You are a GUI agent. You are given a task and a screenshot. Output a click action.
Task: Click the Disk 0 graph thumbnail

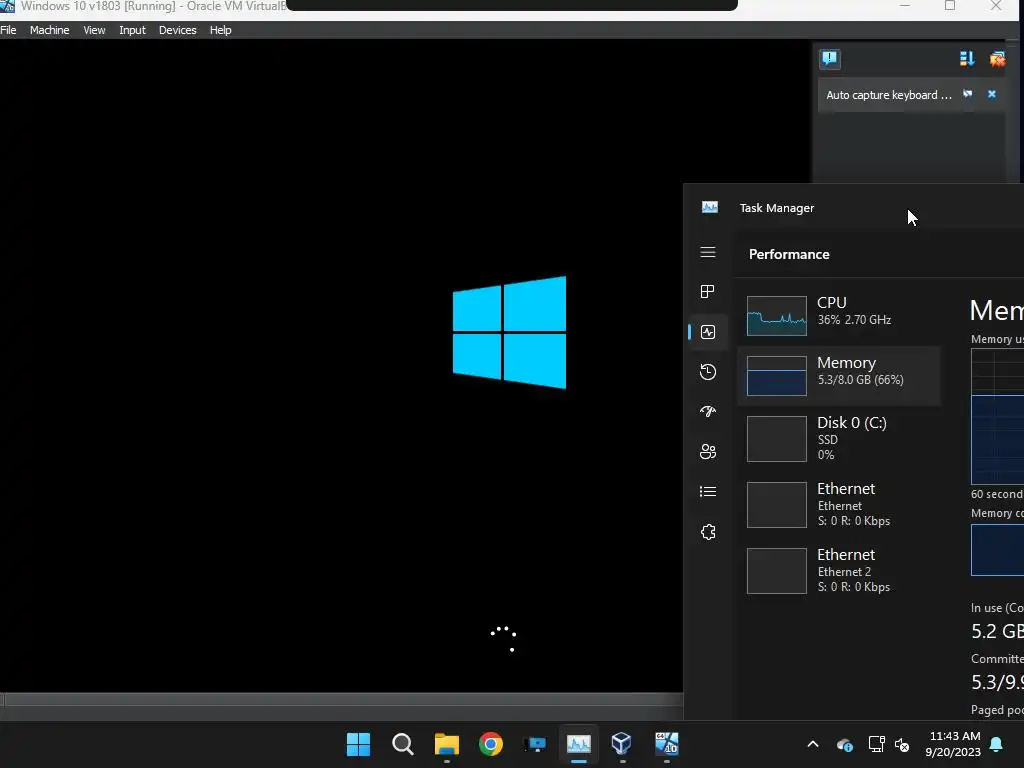tap(776, 439)
